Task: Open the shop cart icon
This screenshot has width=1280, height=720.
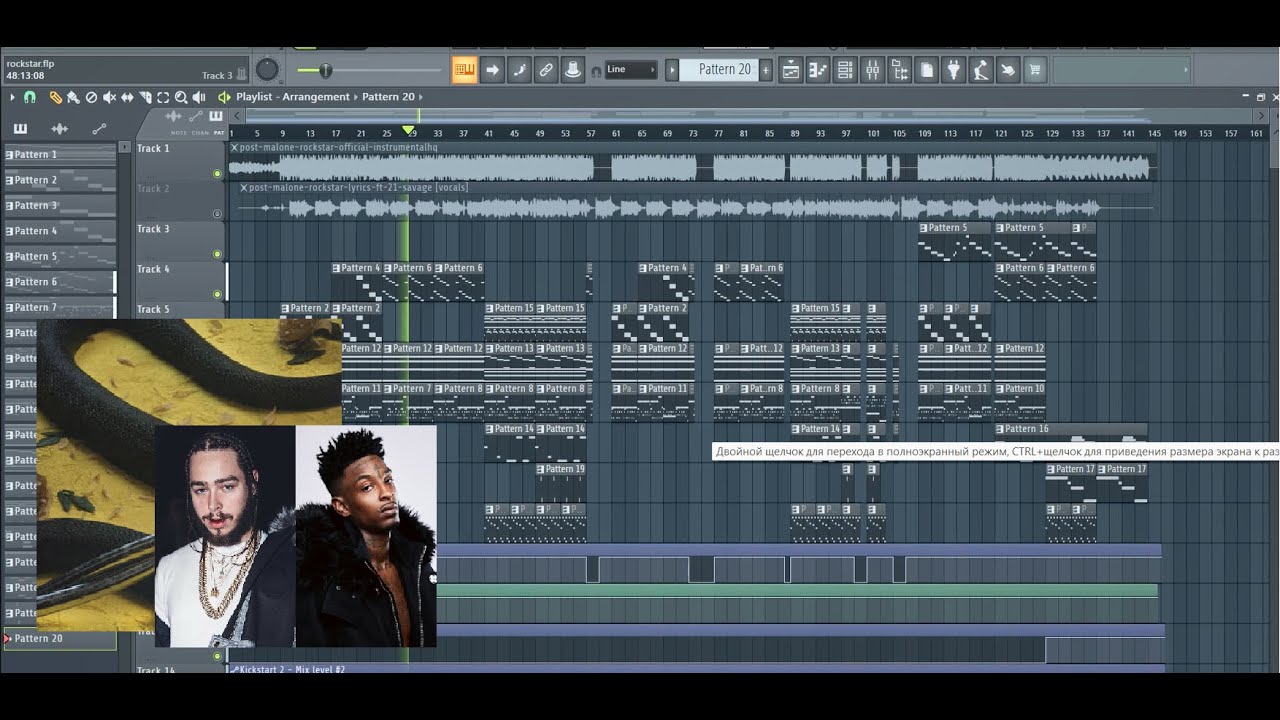Action: tap(1035, 70)
